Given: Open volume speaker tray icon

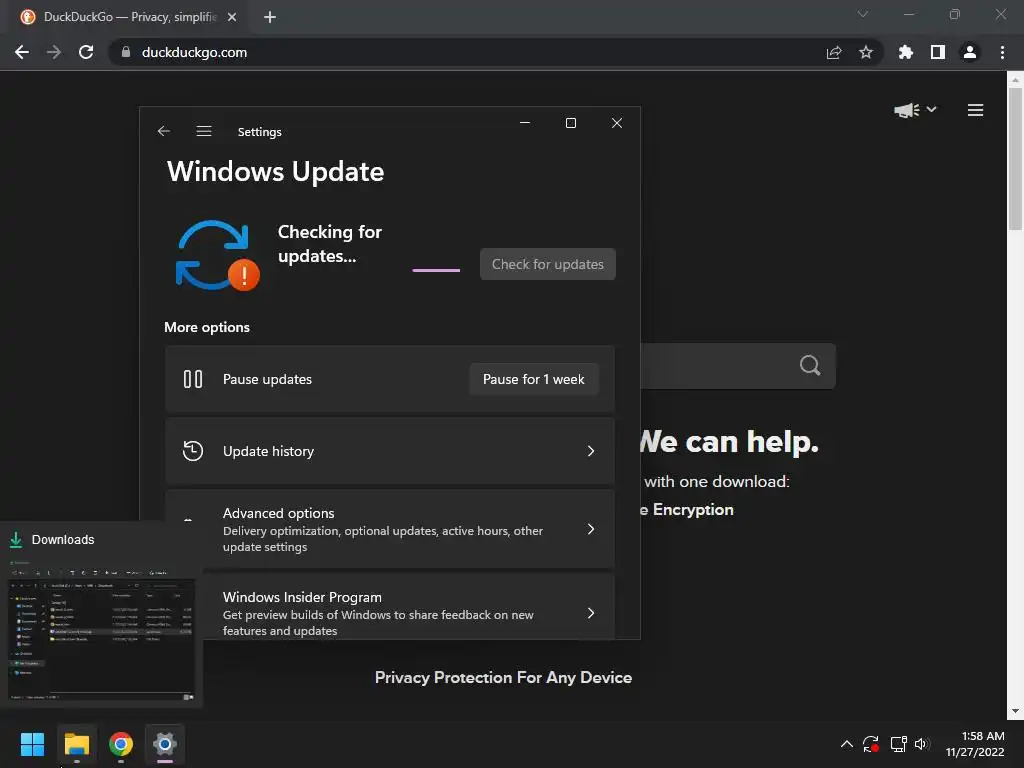Looking at the screenshot, I should (x=922, y=744).
